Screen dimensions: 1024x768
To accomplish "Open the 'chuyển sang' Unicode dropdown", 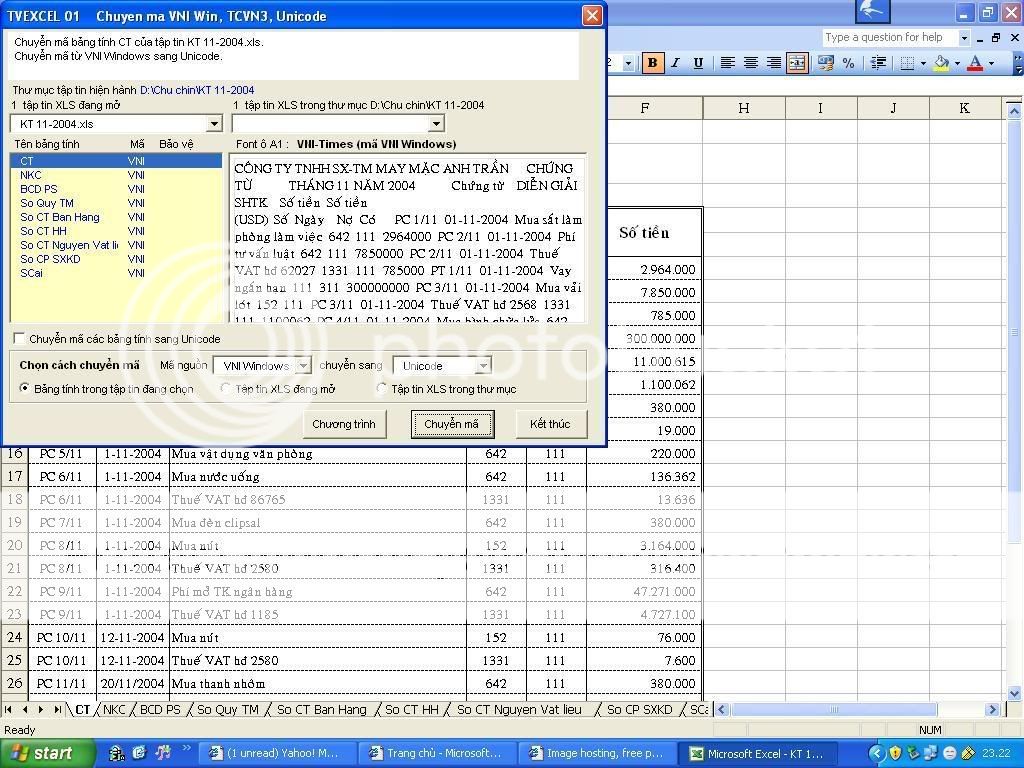I will point(482,366).
